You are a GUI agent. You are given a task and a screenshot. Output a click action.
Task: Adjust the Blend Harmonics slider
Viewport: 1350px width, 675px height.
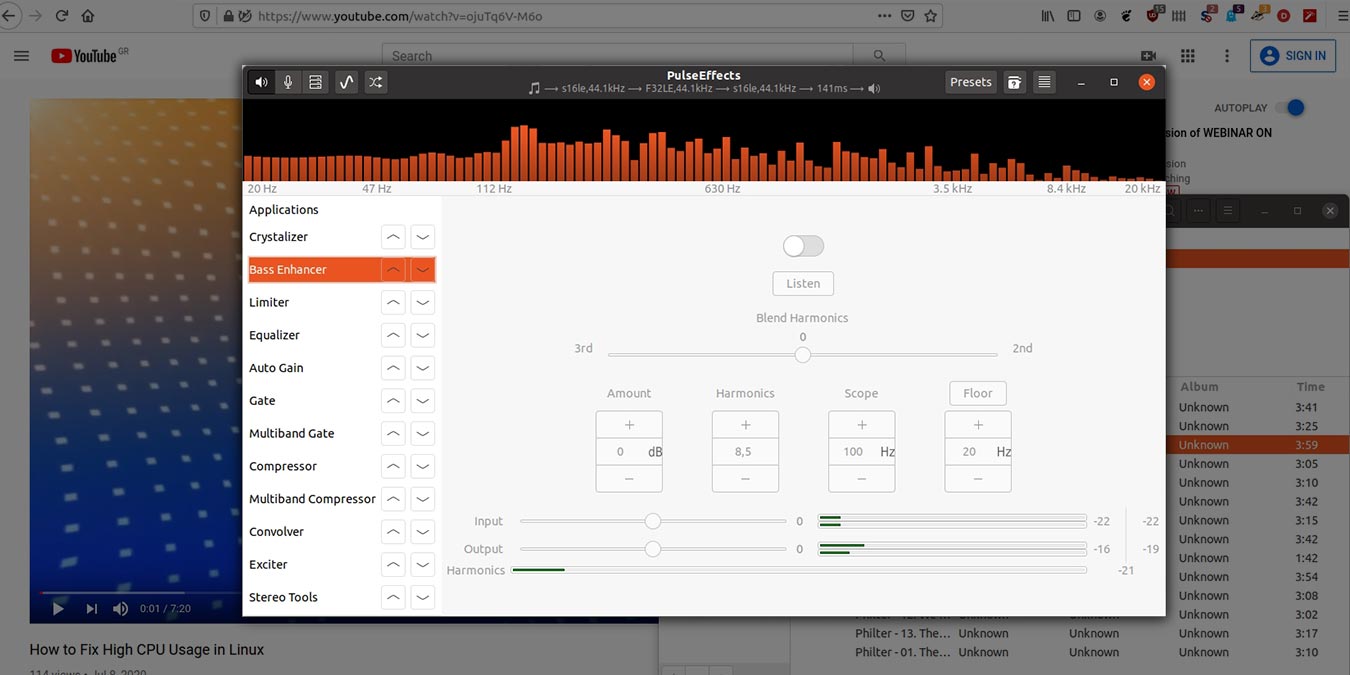point(802,354)
